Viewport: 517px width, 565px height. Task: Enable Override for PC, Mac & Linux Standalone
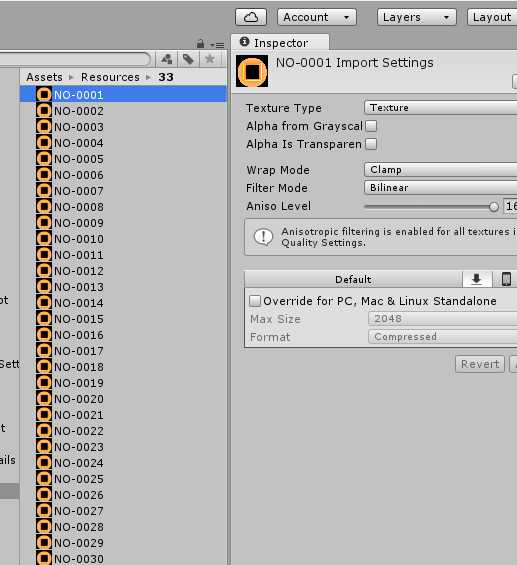[255, 301]
